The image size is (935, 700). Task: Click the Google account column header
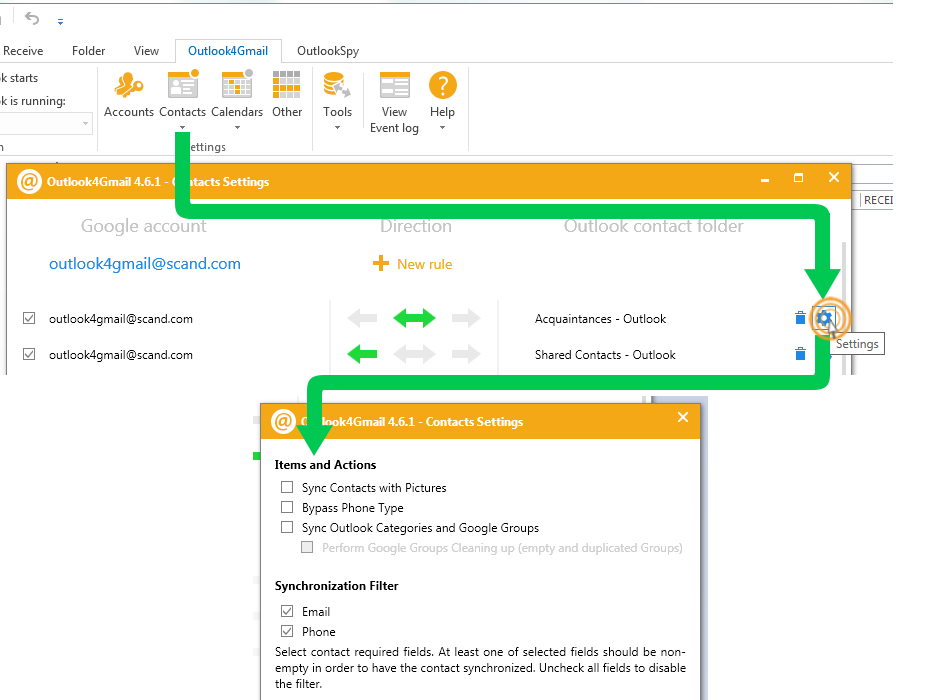point(144,226)
